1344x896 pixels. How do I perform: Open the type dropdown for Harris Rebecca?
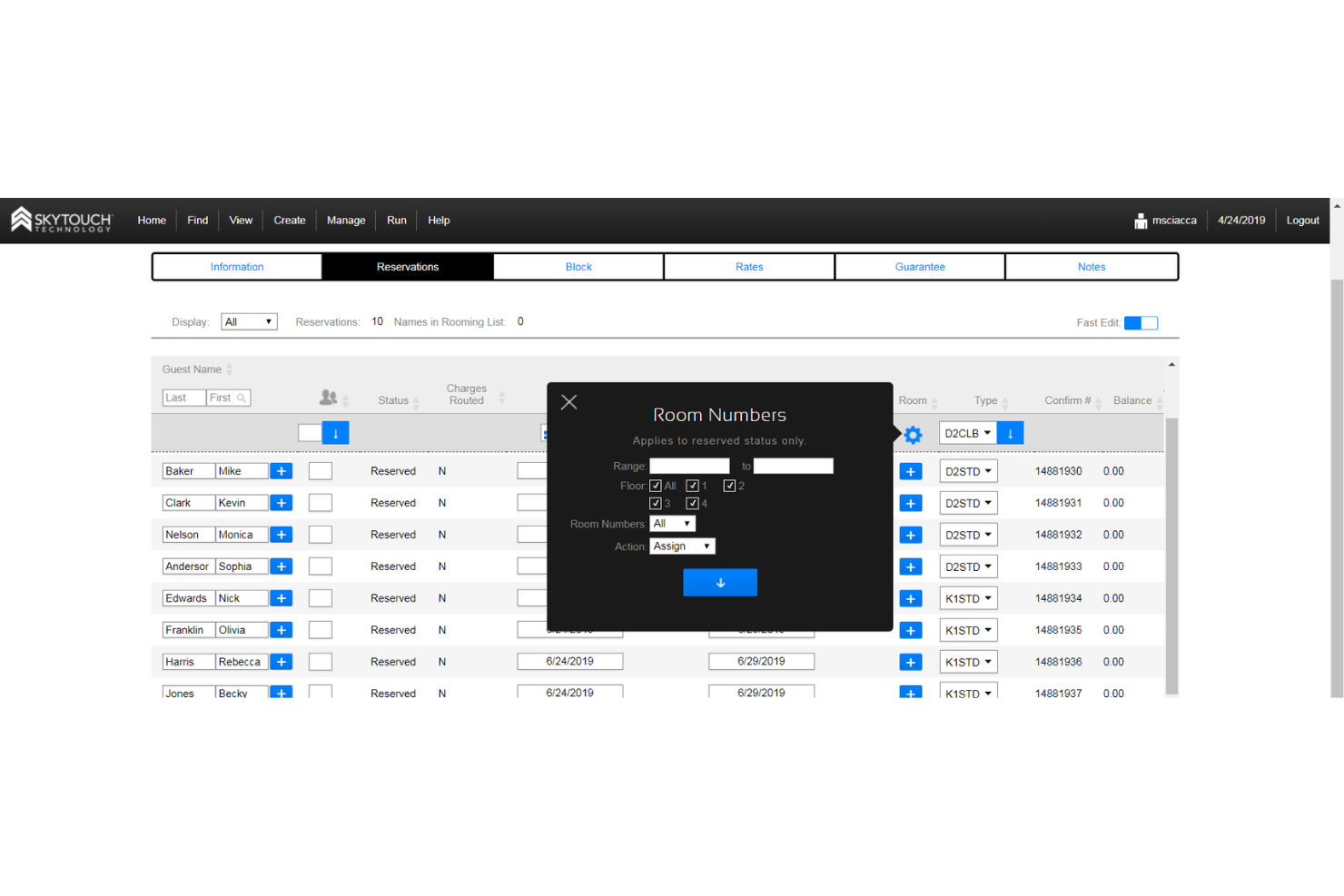(968, 662)
